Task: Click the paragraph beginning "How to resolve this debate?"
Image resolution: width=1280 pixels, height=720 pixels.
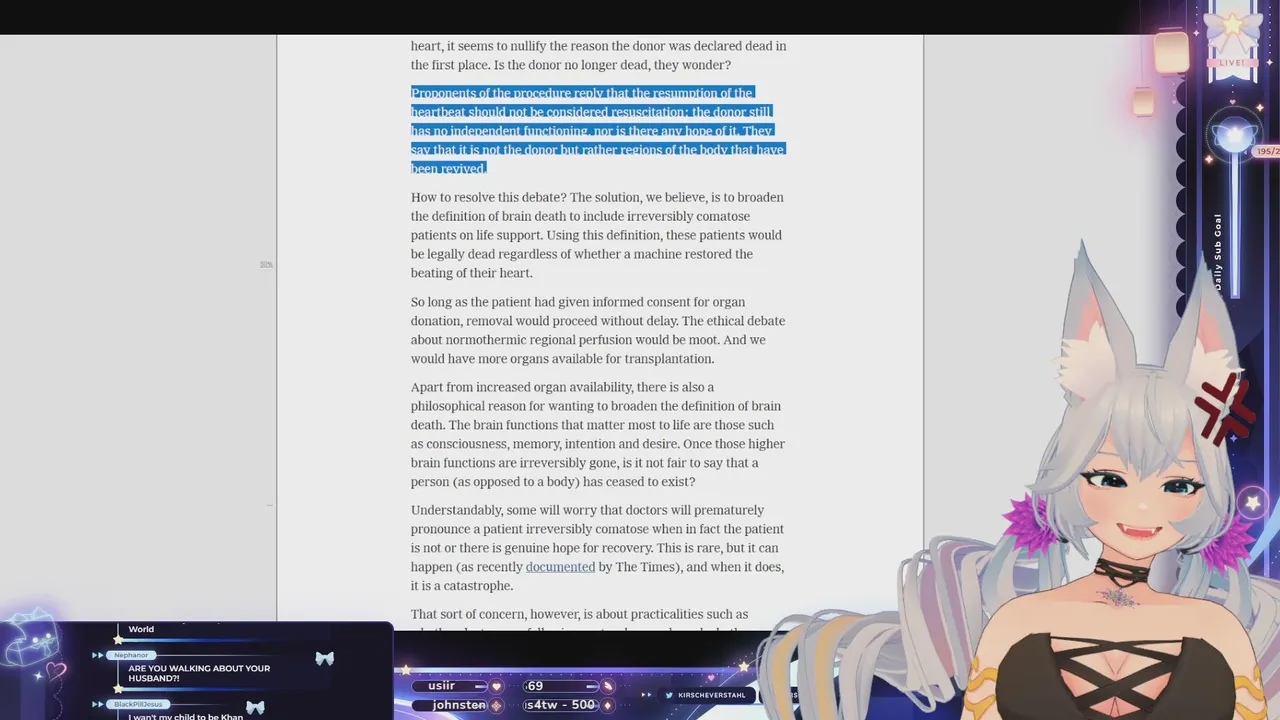Action: (598, 235)
